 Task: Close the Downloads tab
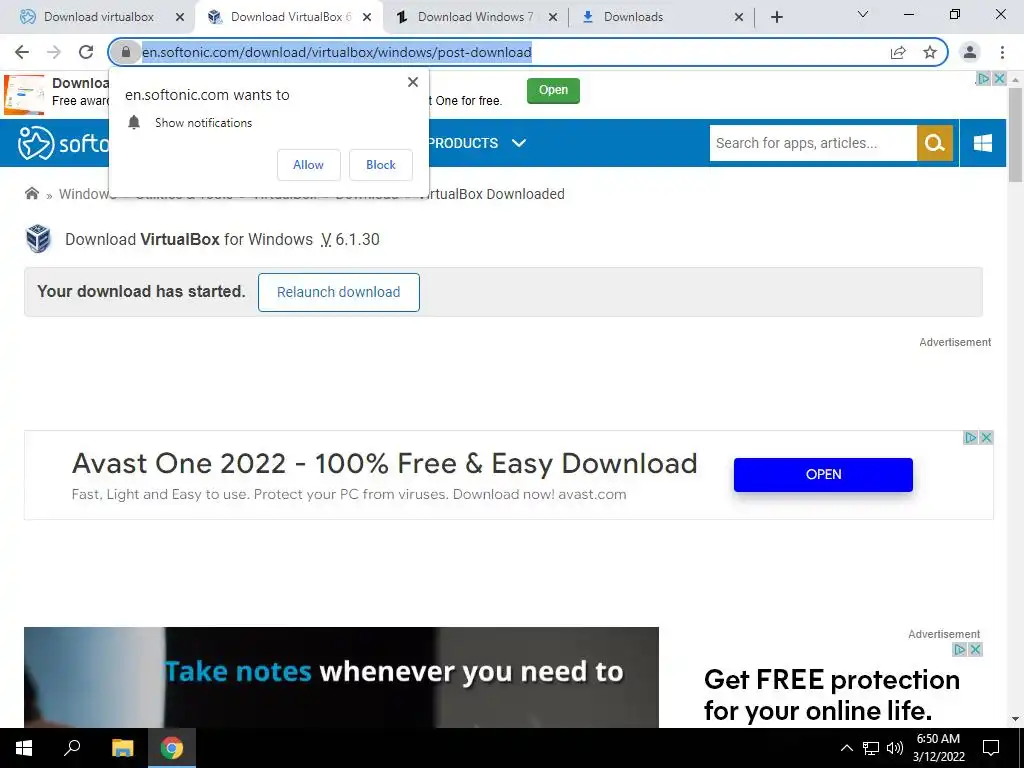(739, 17)
